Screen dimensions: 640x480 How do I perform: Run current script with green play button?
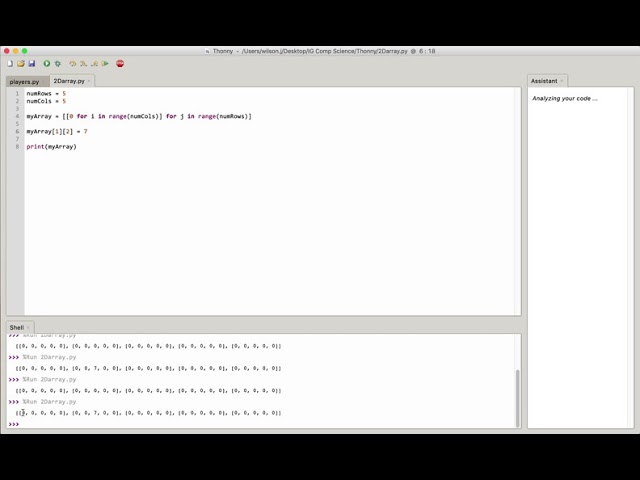pos(47,64)
